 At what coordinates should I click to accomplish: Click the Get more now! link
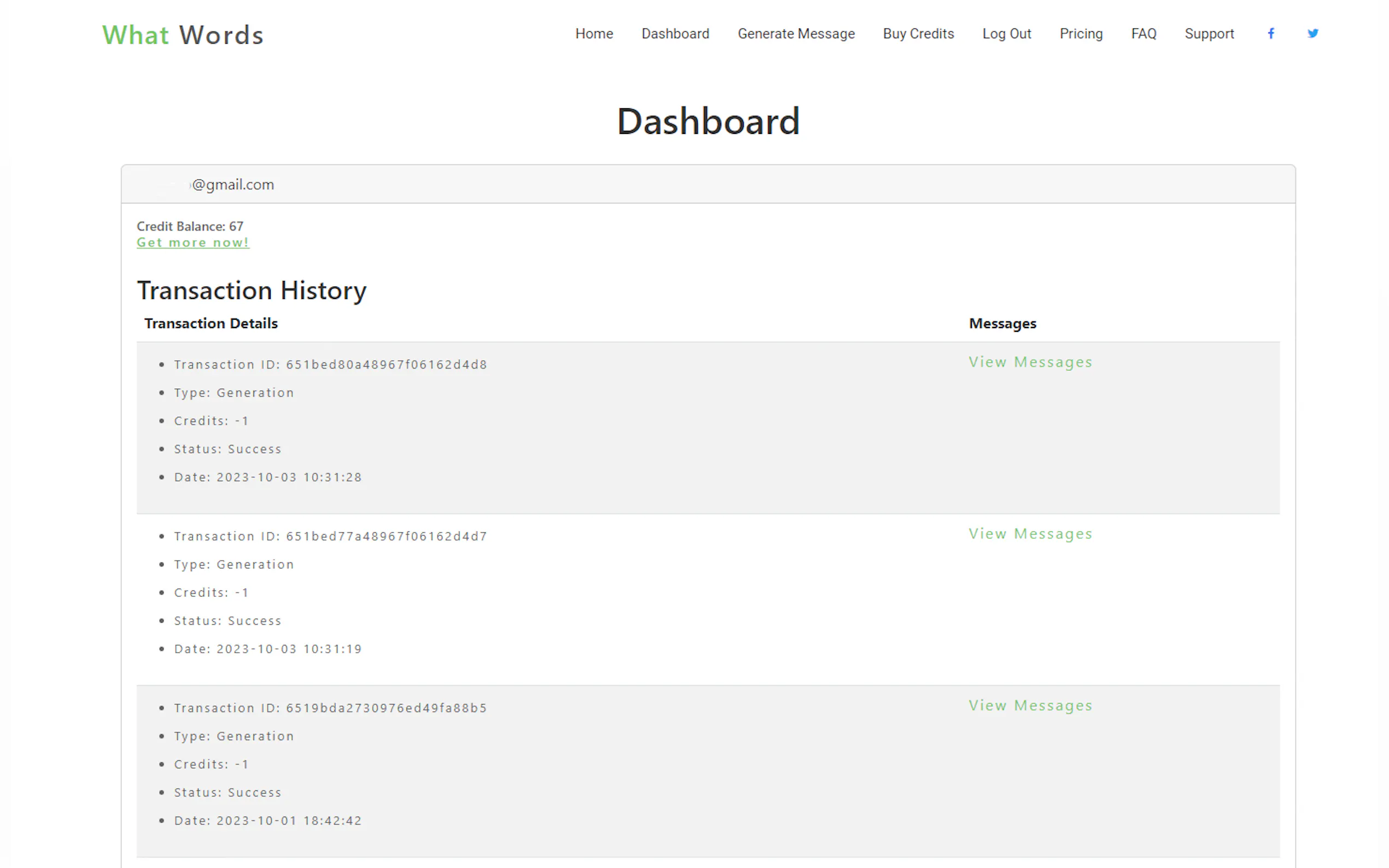pyautogui.click(x=193, y=243)
